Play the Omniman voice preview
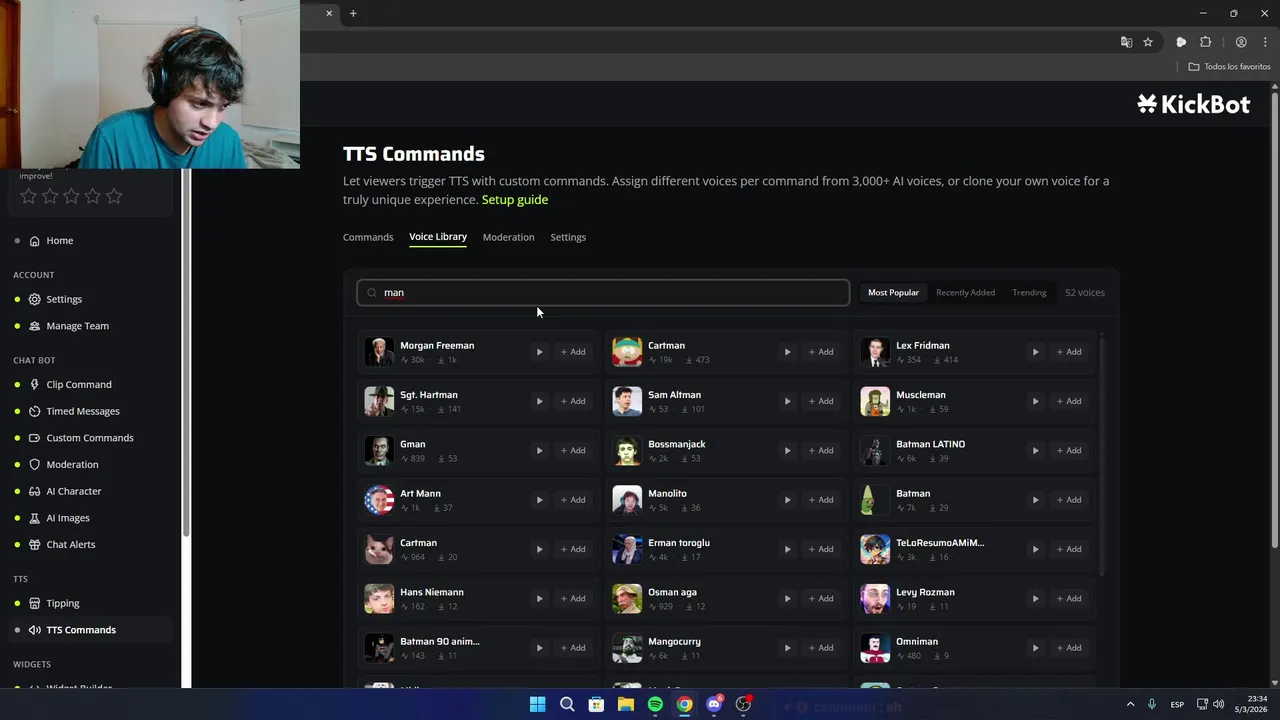1280x720 pixels. pos(1035,648)
